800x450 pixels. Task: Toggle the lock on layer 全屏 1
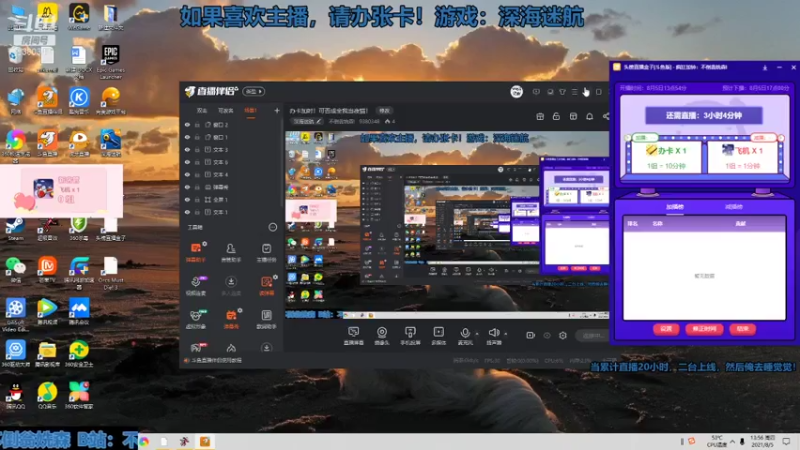pyautogui.click(x=197, y=199)
